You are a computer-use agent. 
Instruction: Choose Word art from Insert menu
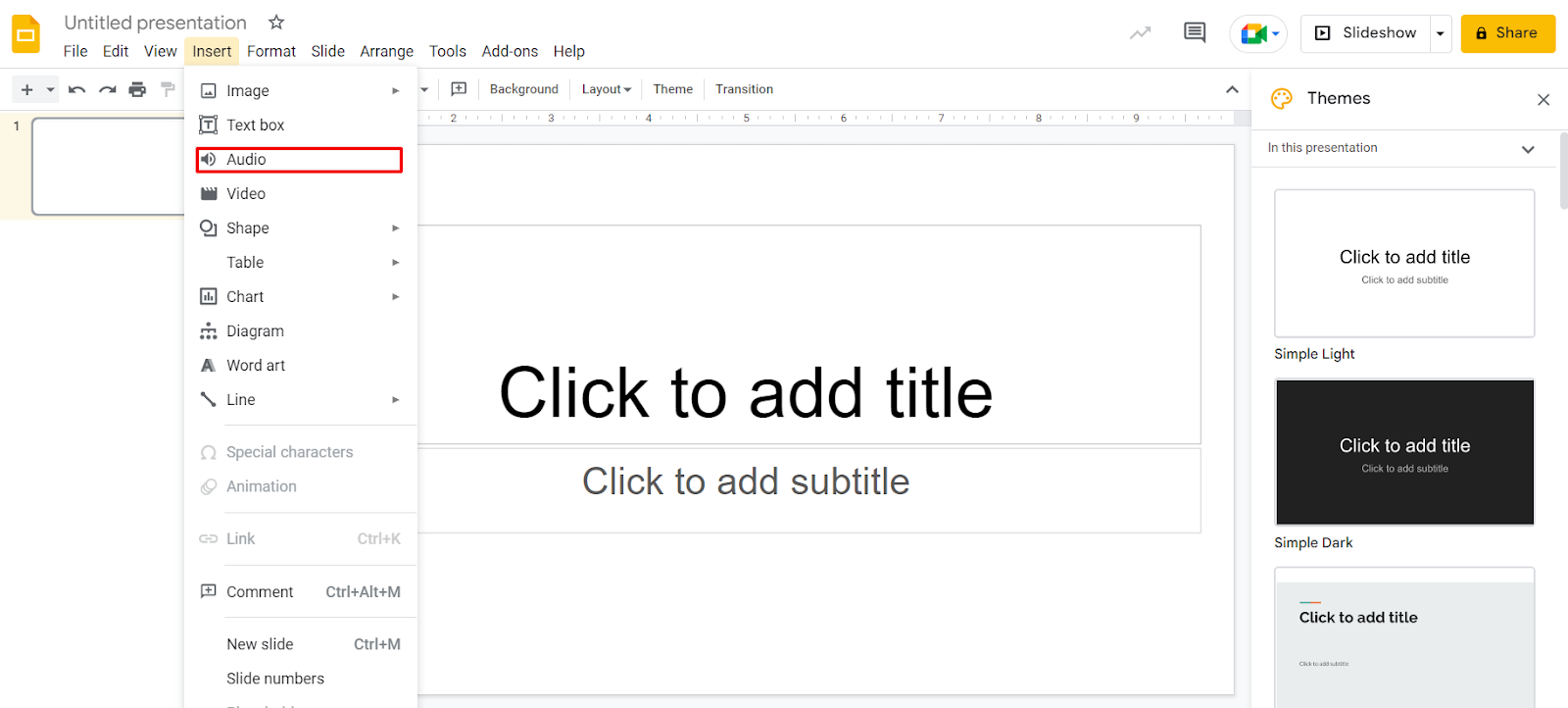(301, 365)
